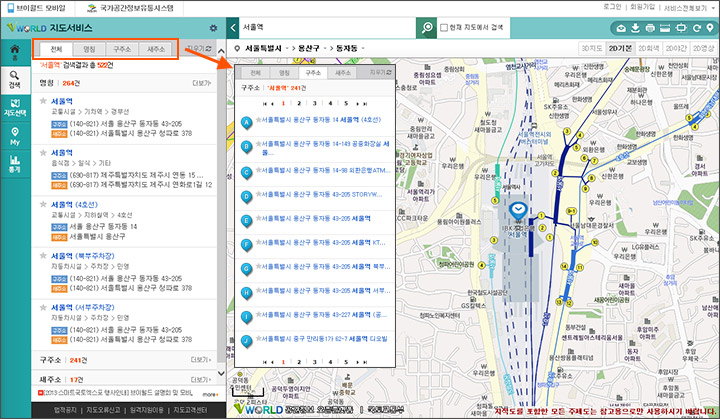Click the printer icon in map toolbar
The height and width of the screenshot is (419, 720).
tap(650, 28)
